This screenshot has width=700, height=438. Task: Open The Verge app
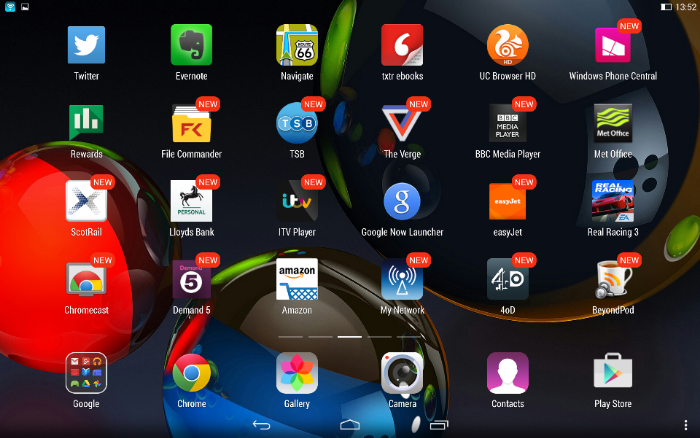click(x=402, y=123)
